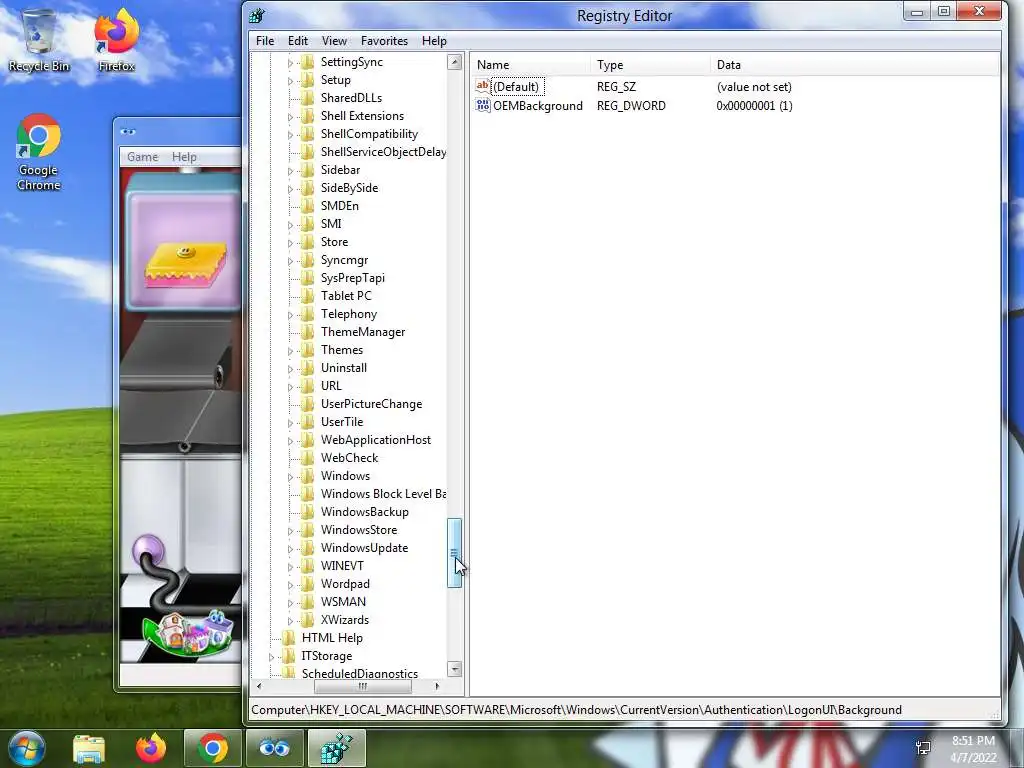Screen dimensions: 1024x768
Task: Launch Firefox from the taskbar
Action: click(x=151, y=748)
